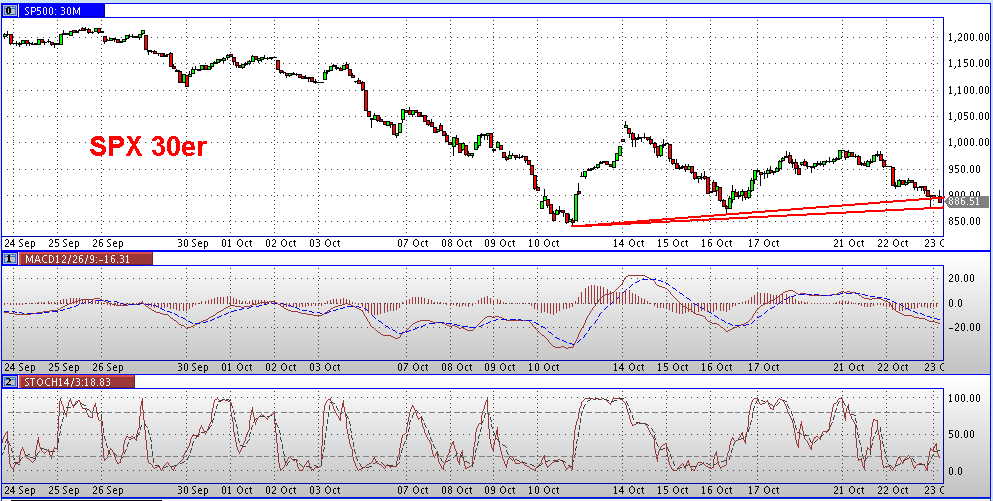Click the panel 1 icon beside the MACD title
This screenshot has width=993, height=501.
(9, 258)
